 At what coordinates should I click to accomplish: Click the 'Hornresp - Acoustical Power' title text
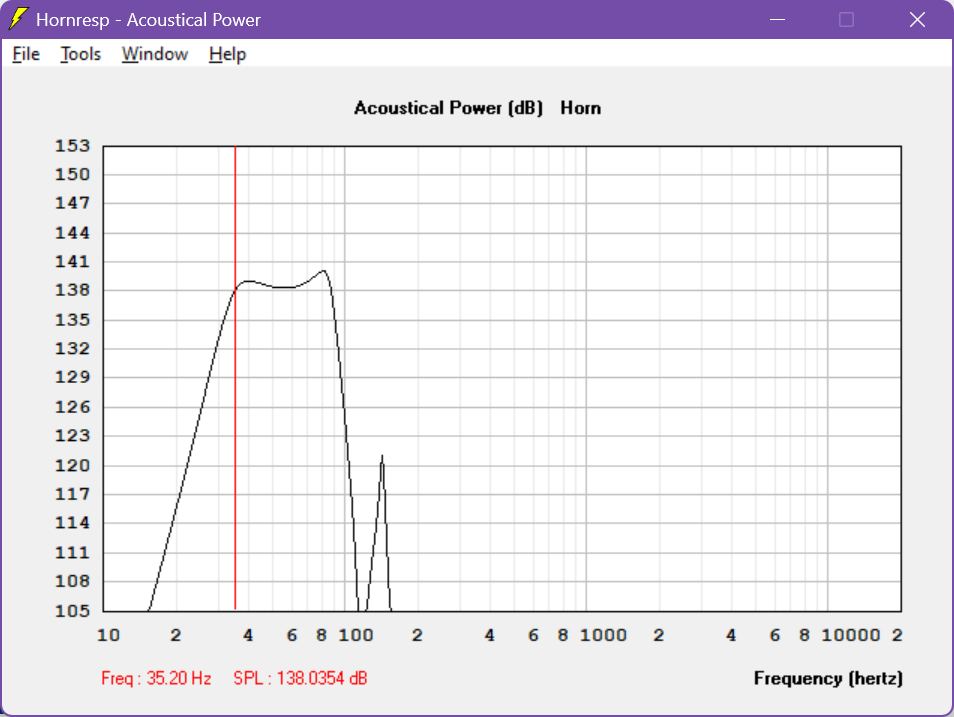148,19
